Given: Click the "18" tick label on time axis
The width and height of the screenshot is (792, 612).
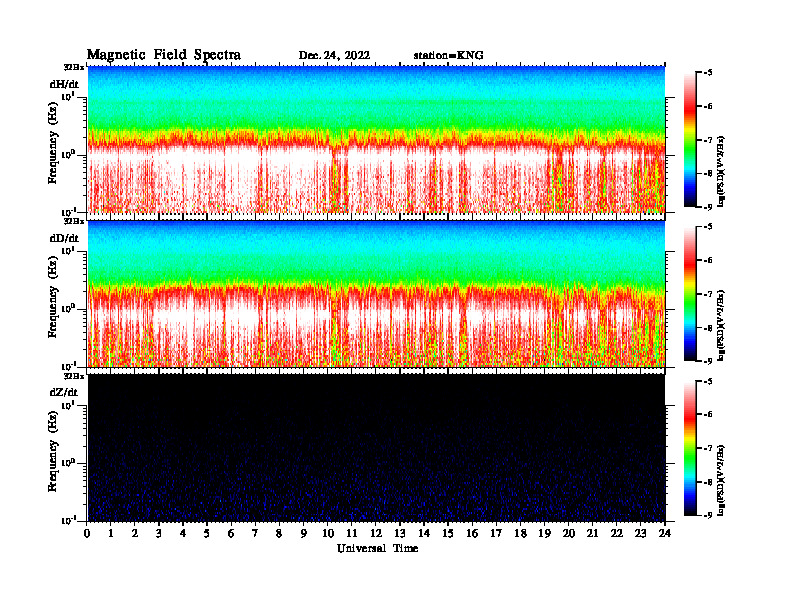Looking at the screenshot, I should pos(520,534).
